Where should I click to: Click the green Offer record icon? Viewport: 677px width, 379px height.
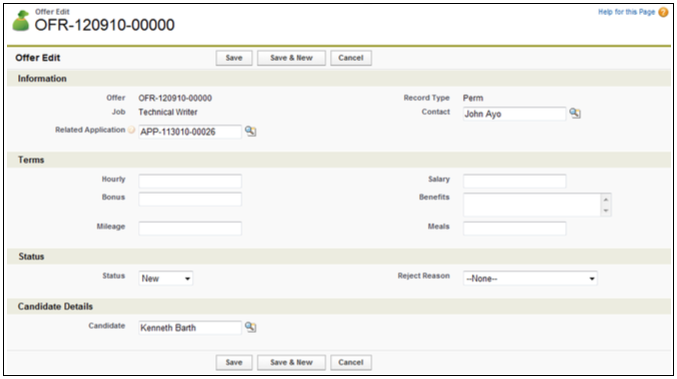[x=20, y=22]
